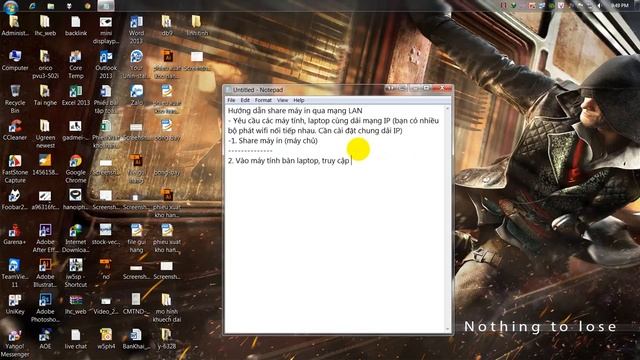Open UniKey desktop shortcut

[15, 304]
